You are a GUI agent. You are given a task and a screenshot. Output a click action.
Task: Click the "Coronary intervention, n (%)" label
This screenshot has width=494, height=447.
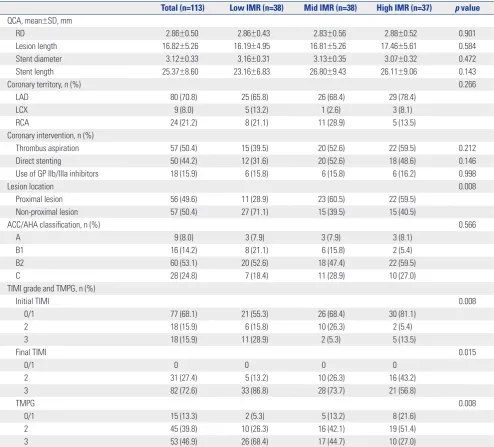coord(50,135)
